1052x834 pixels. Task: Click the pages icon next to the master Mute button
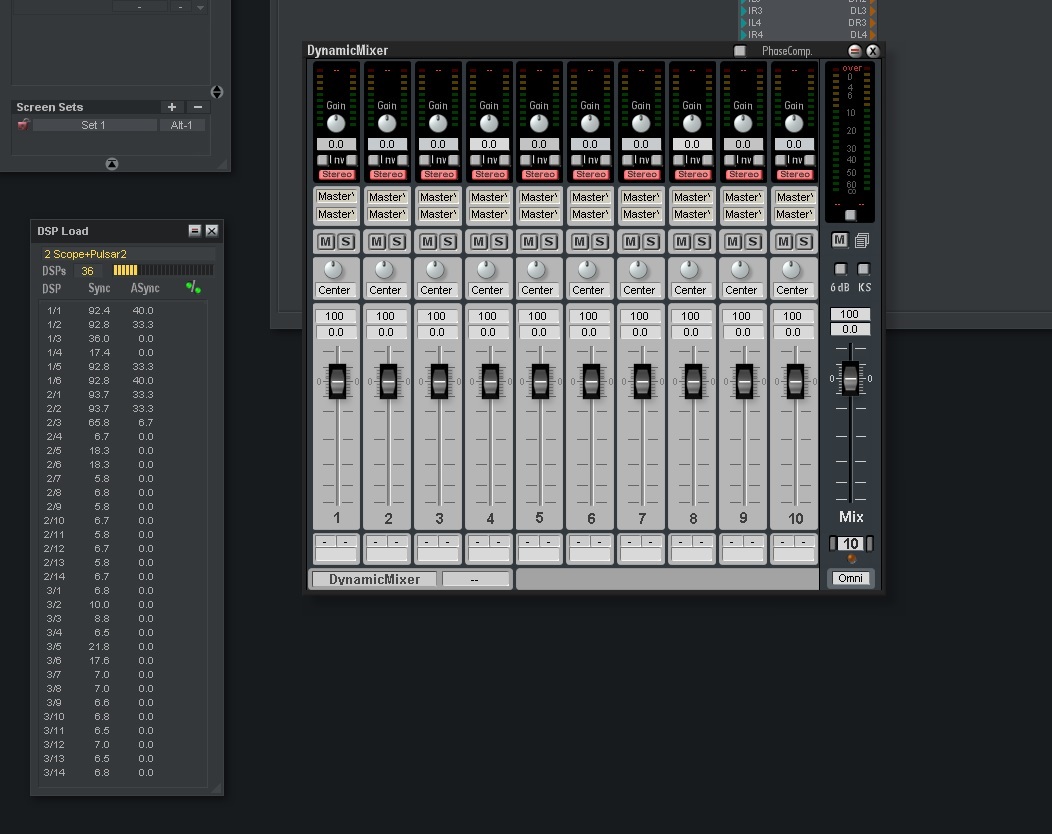pyautogui.click(x=861, y=240)
